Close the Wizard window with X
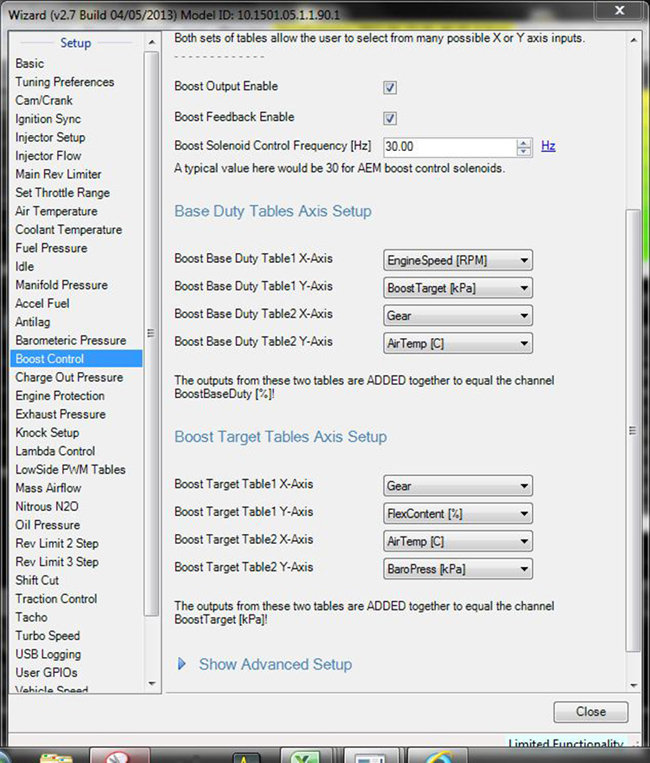Viewport: 650px width, 763px height. 619,10
